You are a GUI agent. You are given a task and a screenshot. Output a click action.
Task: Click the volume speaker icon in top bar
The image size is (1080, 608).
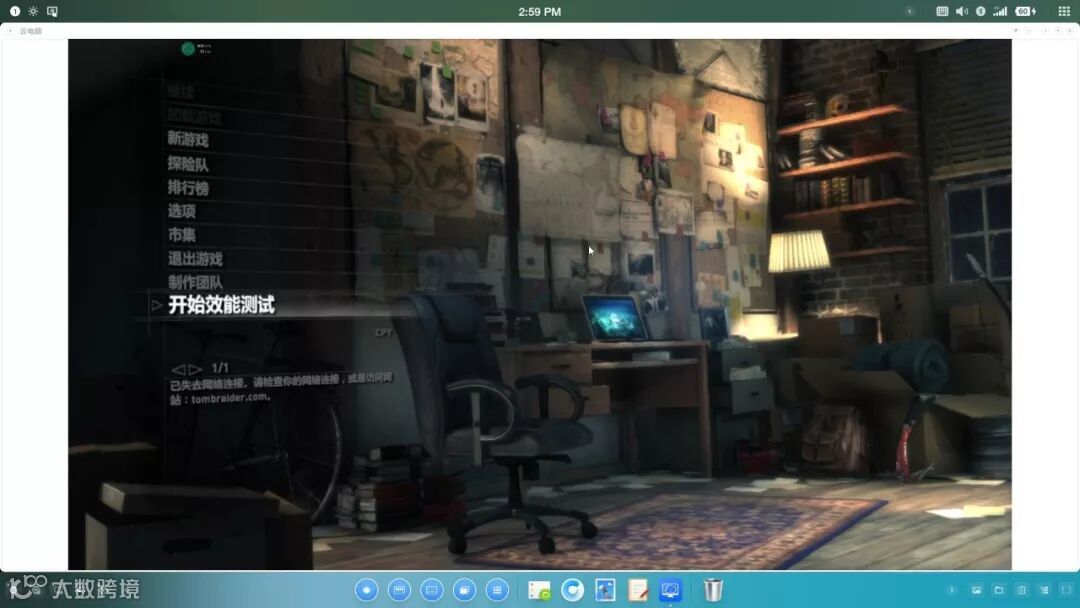962,11
